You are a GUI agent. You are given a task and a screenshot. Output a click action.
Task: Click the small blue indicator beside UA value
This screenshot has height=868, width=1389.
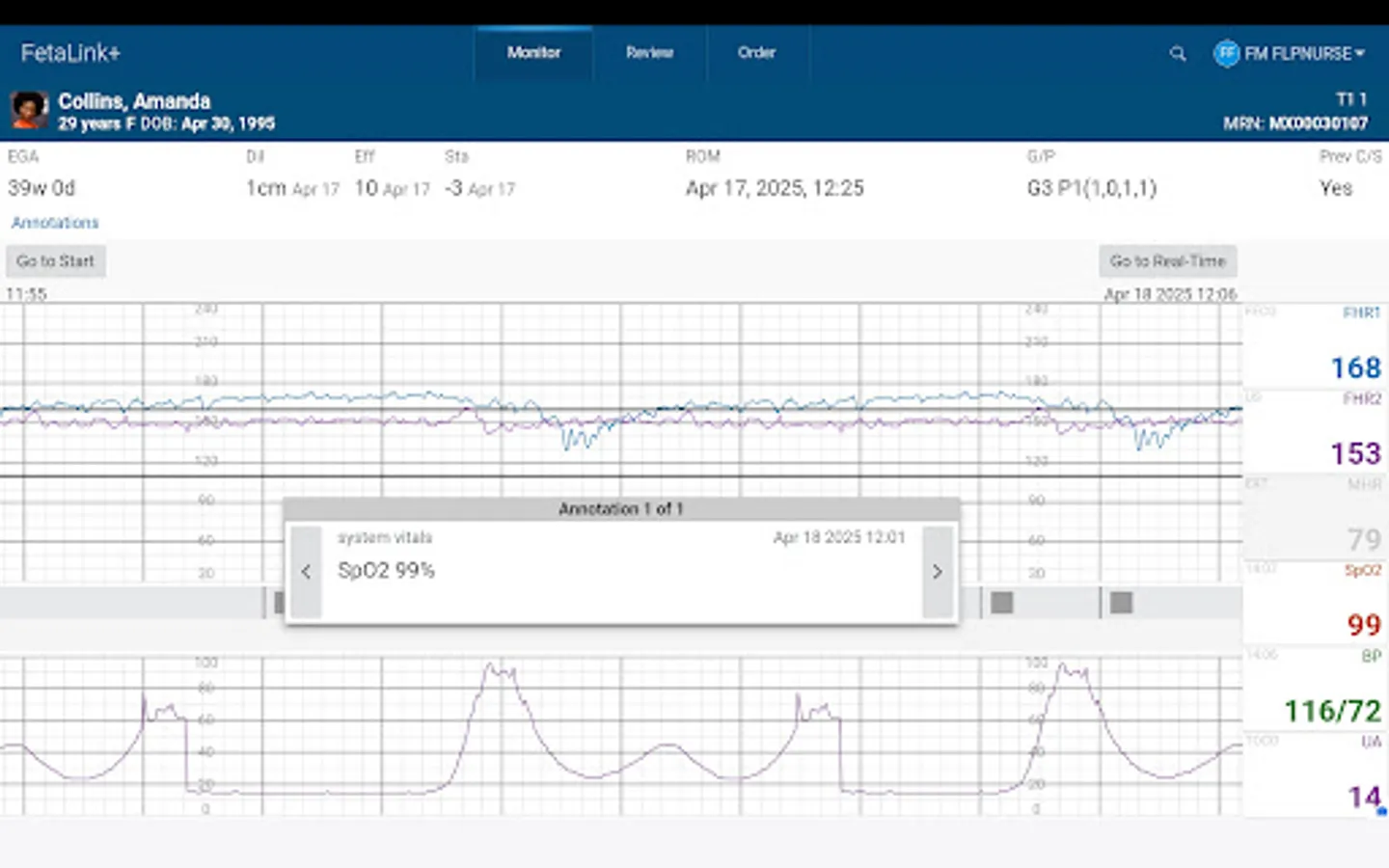[1381, 812]
